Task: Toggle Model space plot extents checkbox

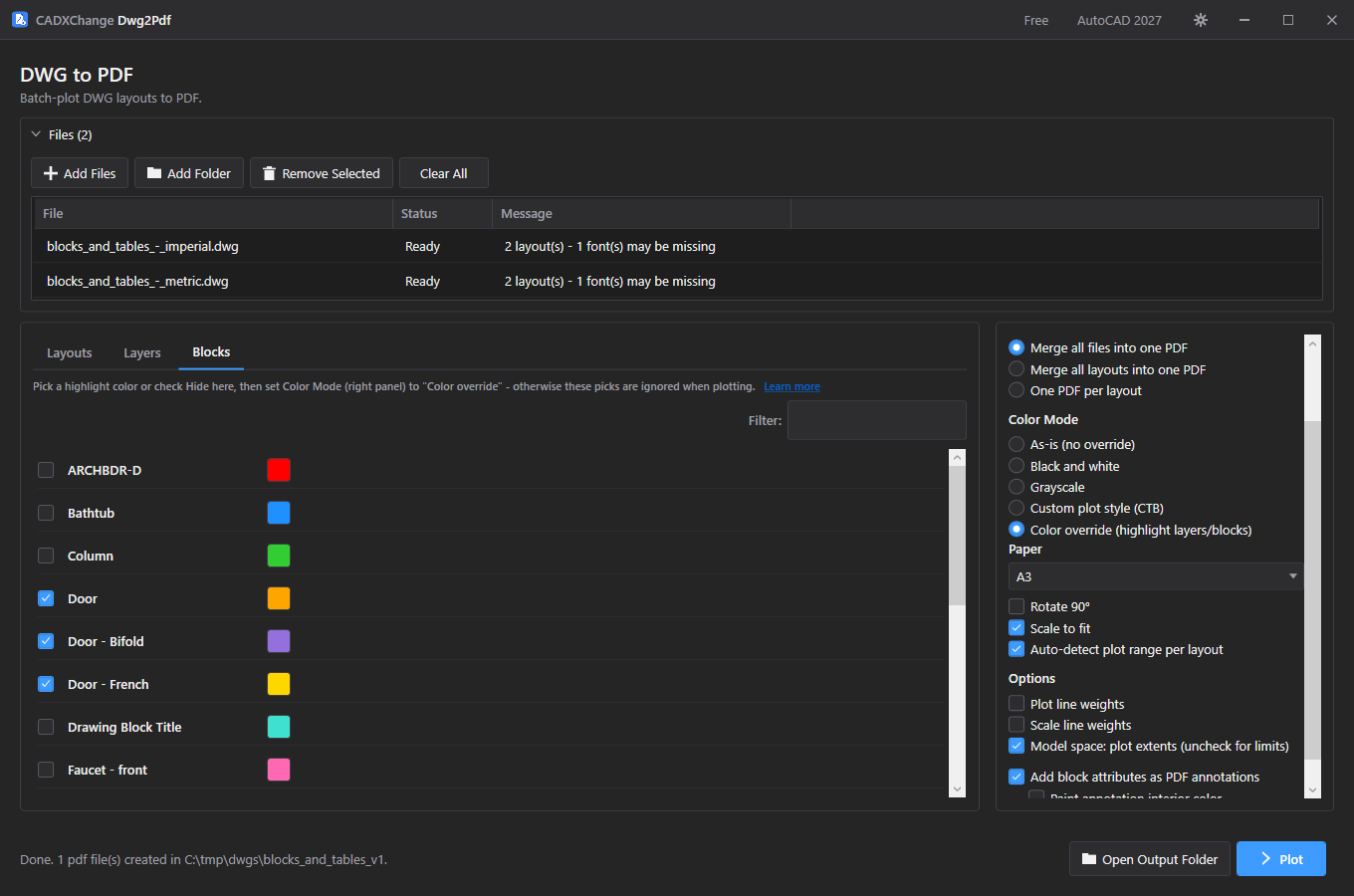Action: [x=1016, y=746]
